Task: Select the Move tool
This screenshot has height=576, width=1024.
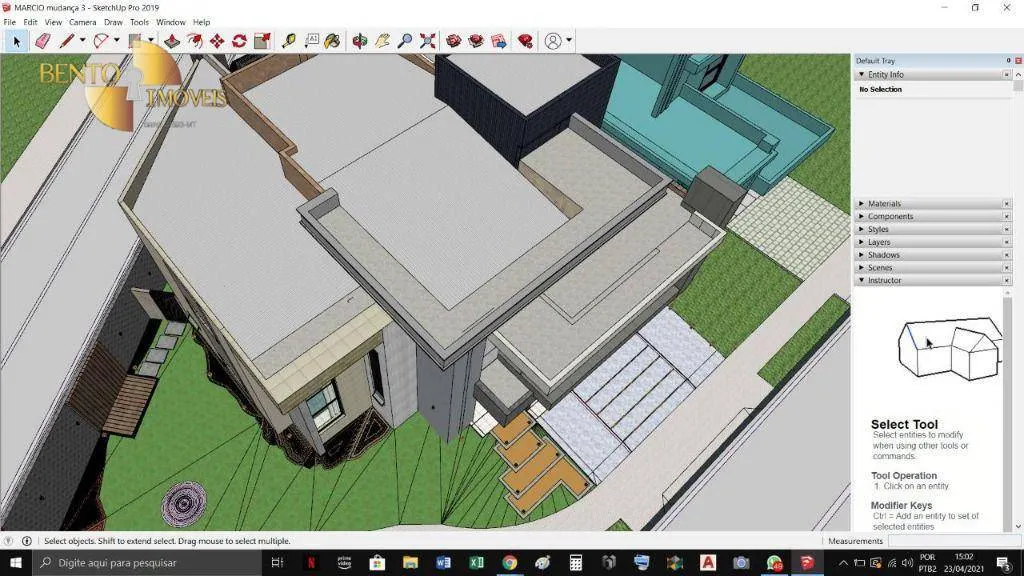Action: [x=217, y=41]
